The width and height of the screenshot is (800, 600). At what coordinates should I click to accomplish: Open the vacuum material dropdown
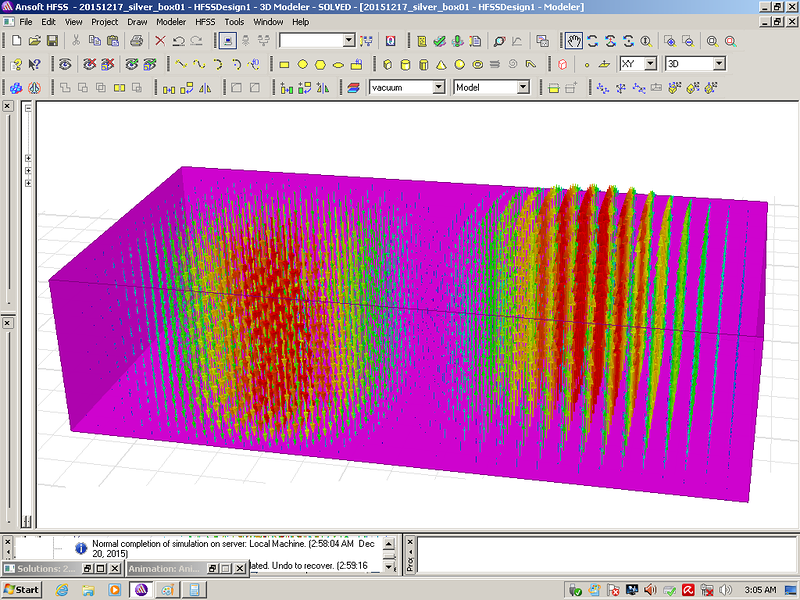pos(438,88)
